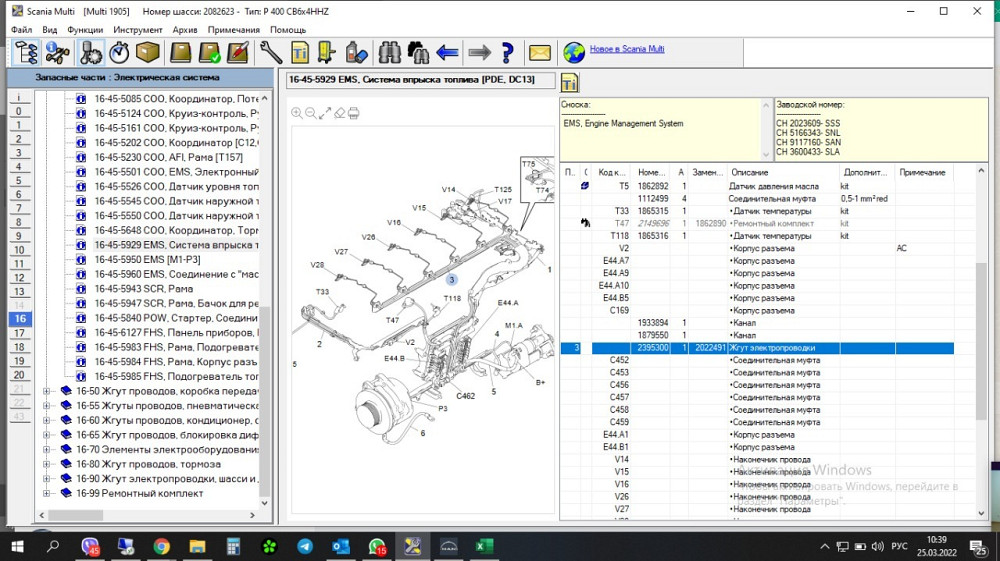This screenshot has height=561, width=1000.
Task: Open the Архив menu
Action: click(185, 30)
